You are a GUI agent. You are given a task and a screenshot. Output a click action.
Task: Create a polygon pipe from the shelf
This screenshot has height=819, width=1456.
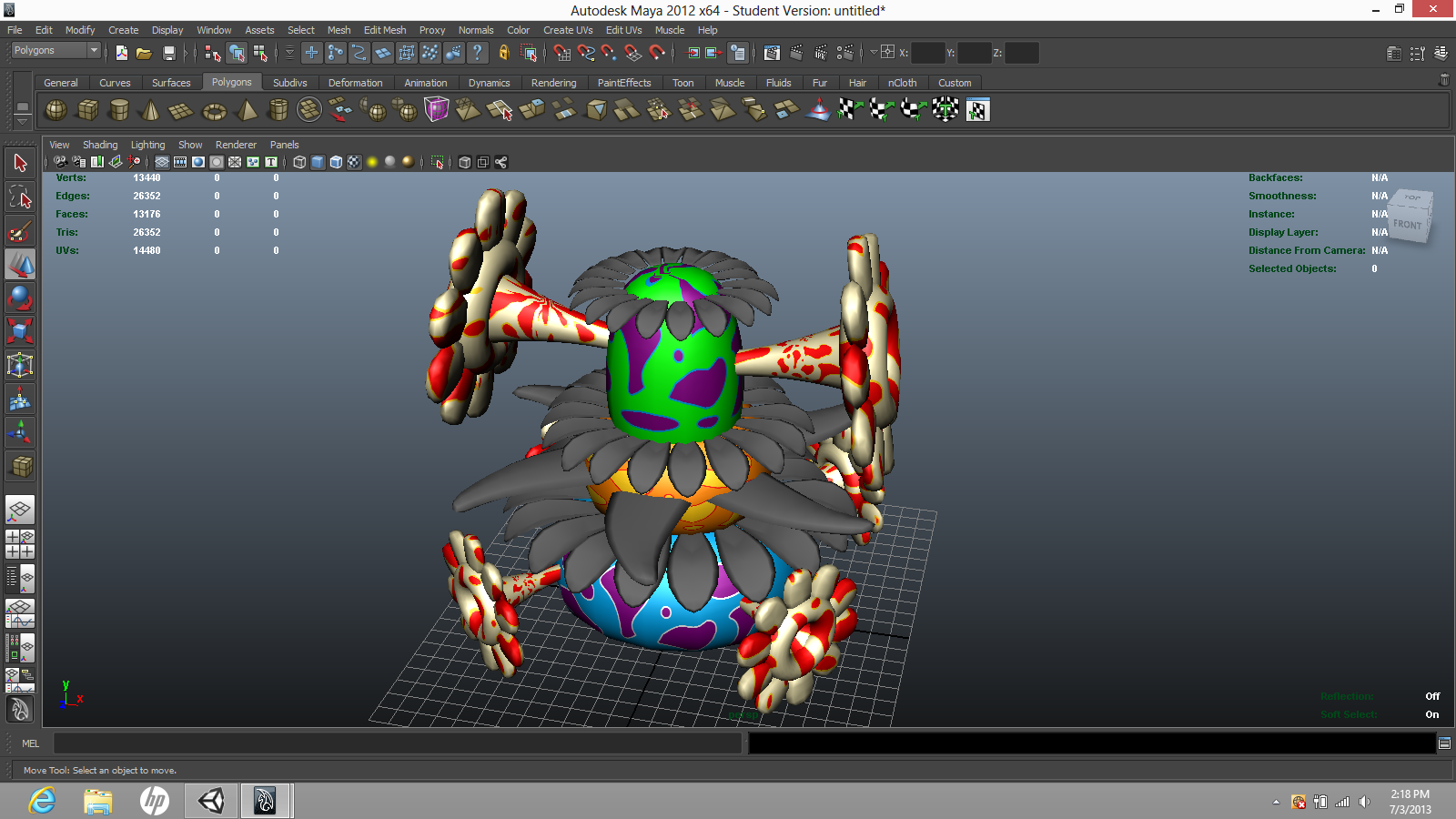(x=278, y=110)
